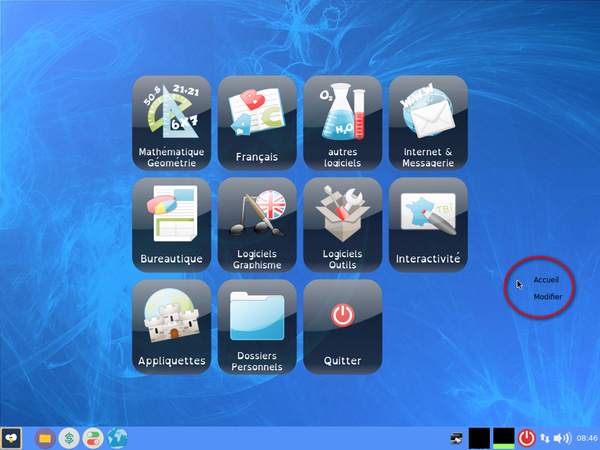Open the green dollar-sign taskbar app
Image resolution: width=600 pixels, height=450 pixels.
tap(69, 438)
